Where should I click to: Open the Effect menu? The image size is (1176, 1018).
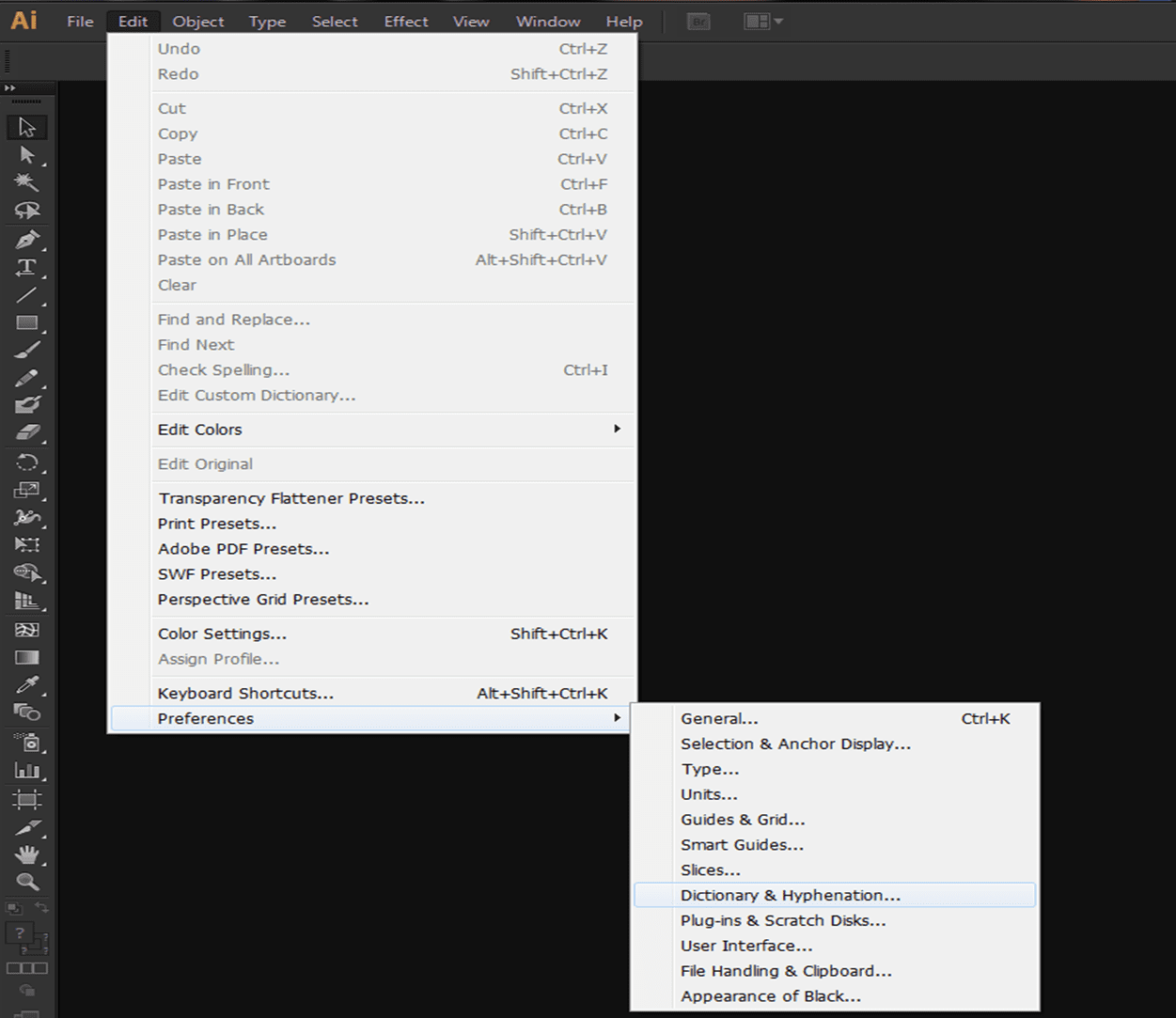[406, 21]
